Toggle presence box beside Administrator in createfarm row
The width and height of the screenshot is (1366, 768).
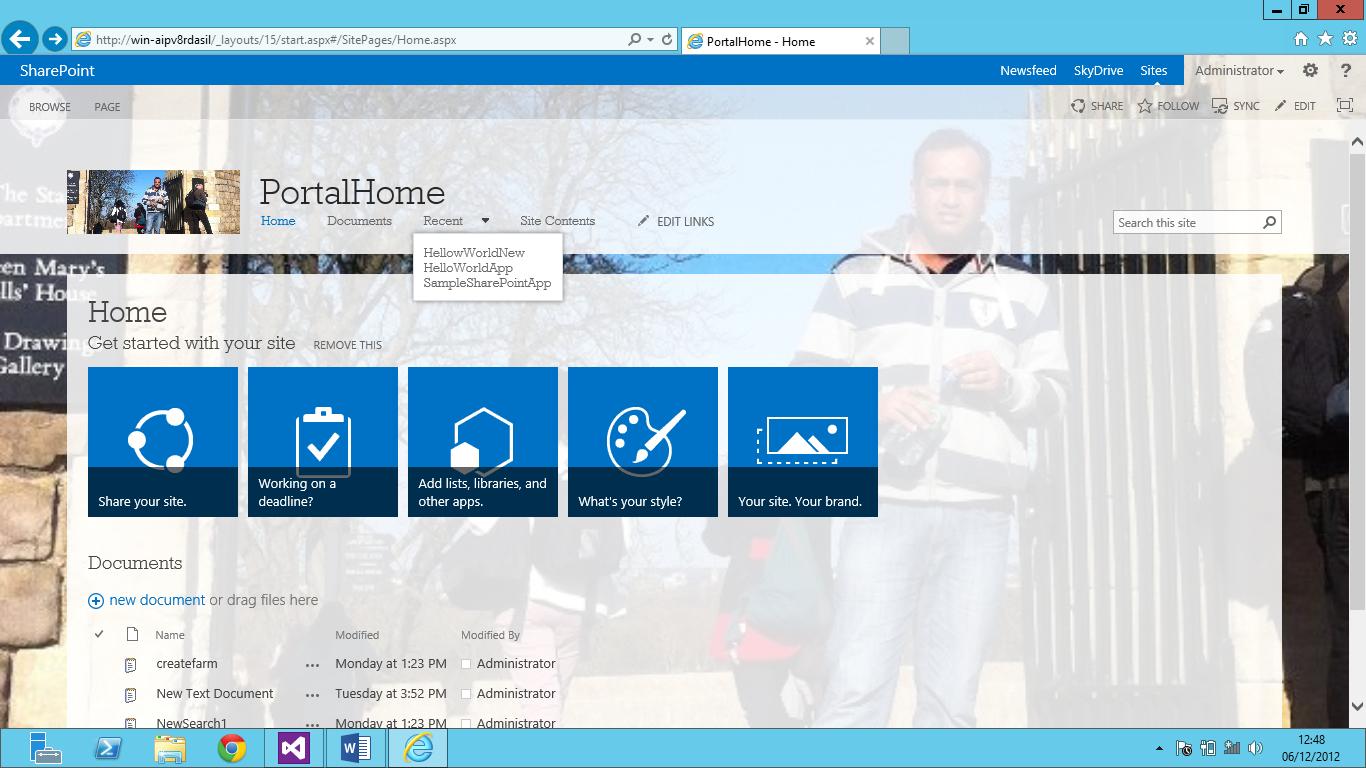pyautogui.click(x=466, y=664)
